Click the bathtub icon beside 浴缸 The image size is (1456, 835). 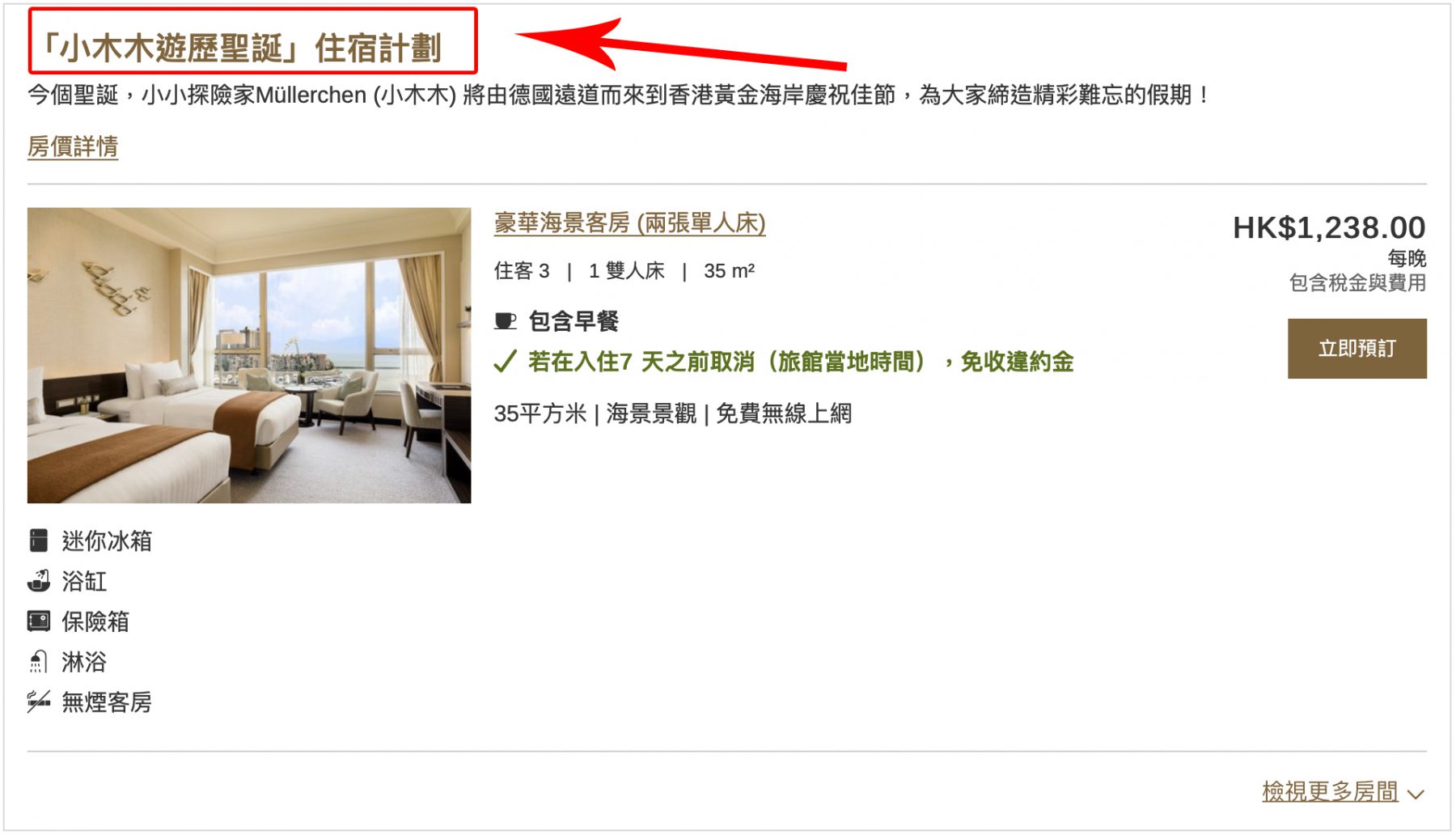click(39, 581)
